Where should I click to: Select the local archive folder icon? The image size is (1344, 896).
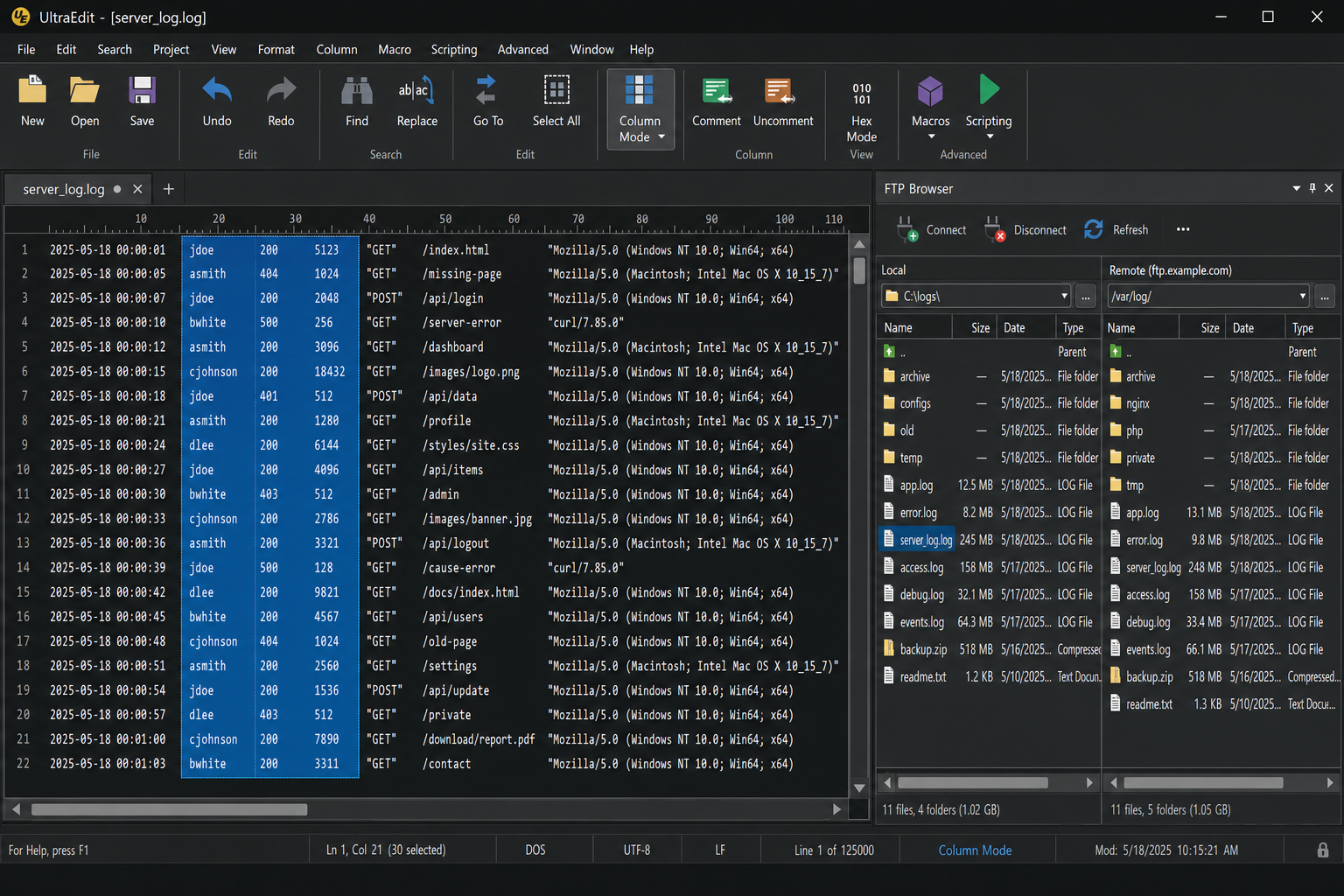pyautogui.click(x=889, y=376)
